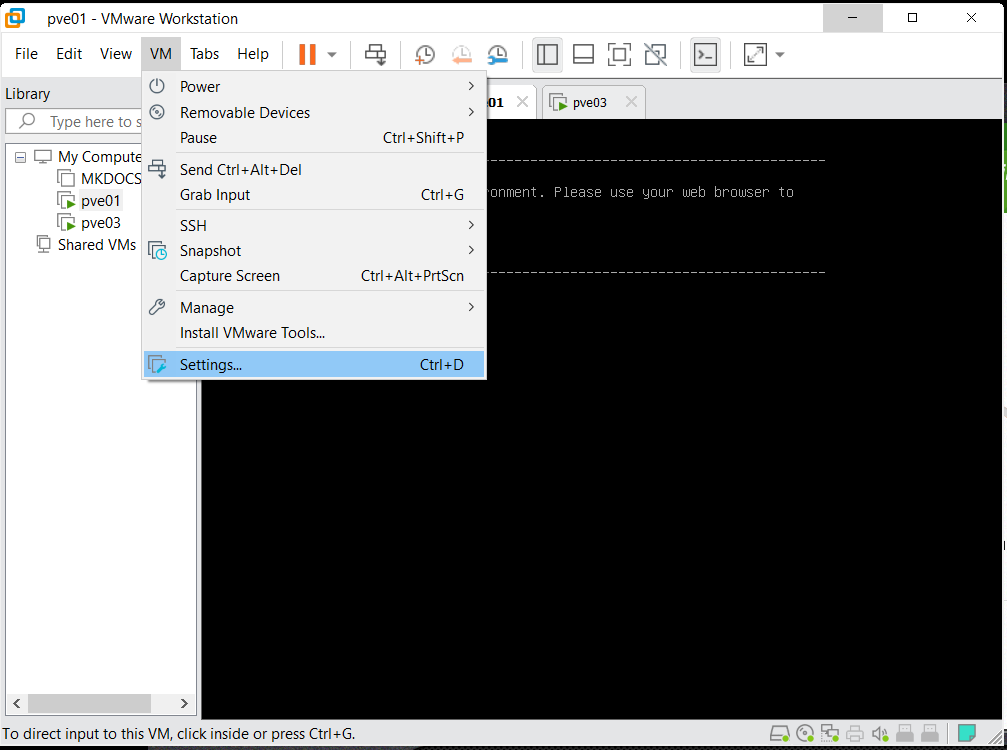The height and width of the screenshot is (750, 1007).
Task: Toggle Unity mode toolbar icon
Action: tap(656, 55)
